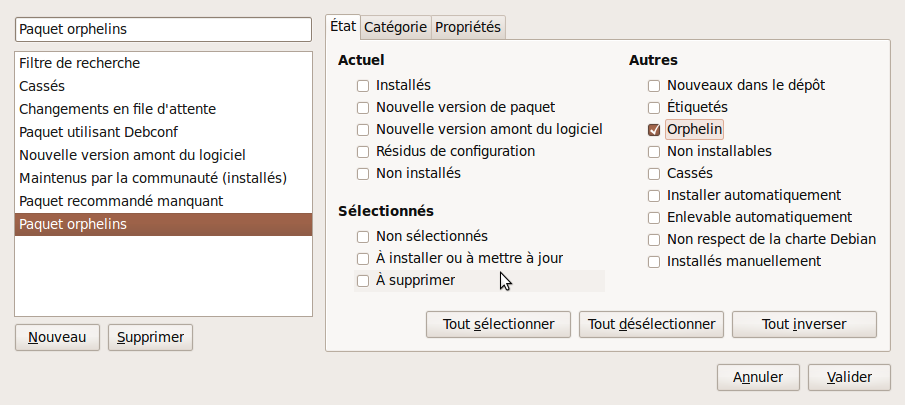The image size is (905, 405).
Task: Toggle Enlevable automatiquement checkbox
Action: pyautogui.click(x=654, y=218)
